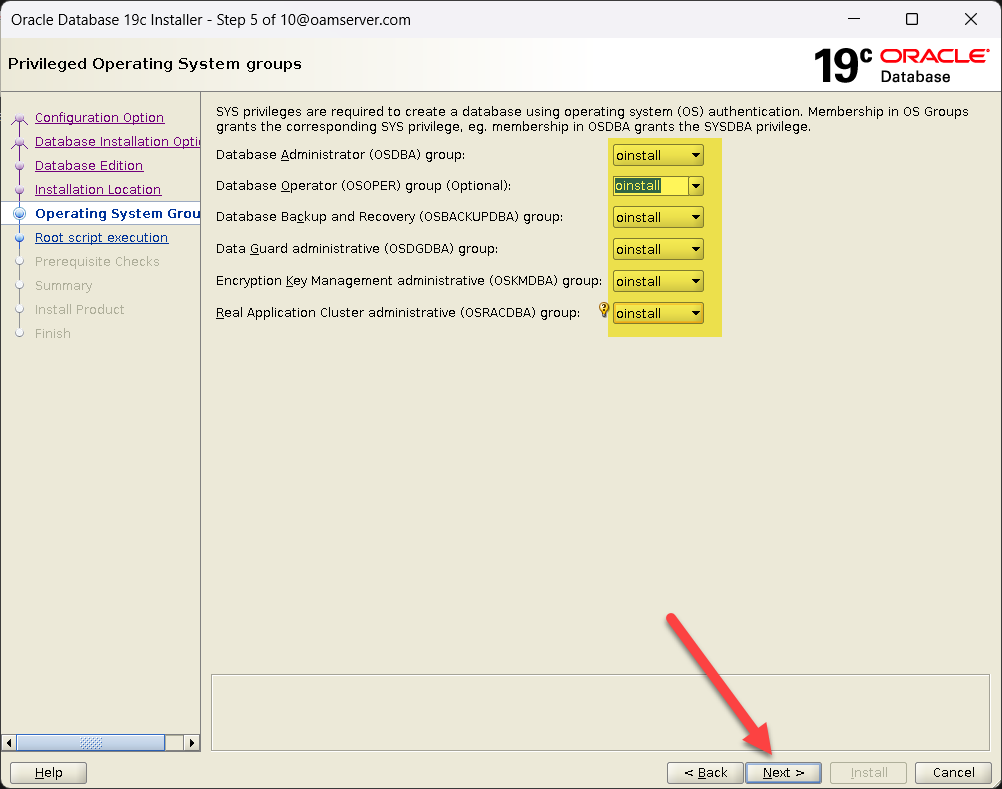Click the hint icon beside the OSRACDBA dropdown

(x=603, y=311)
